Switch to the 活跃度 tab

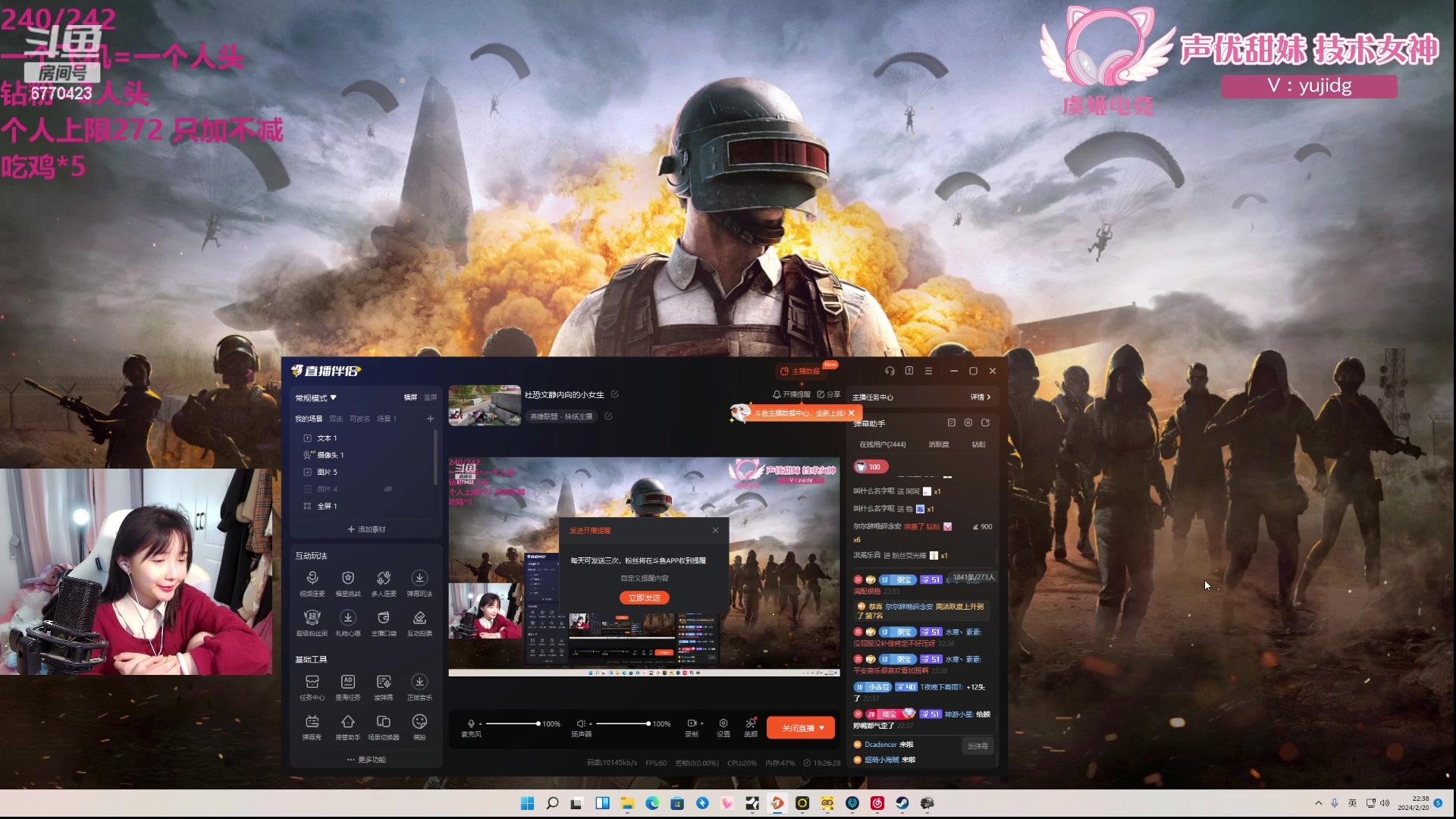pos(939,445)
